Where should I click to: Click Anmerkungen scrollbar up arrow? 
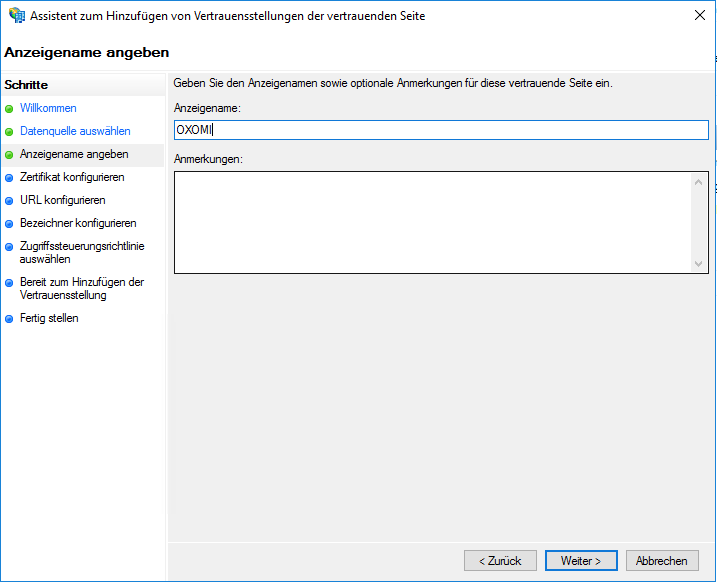point(699,182)
